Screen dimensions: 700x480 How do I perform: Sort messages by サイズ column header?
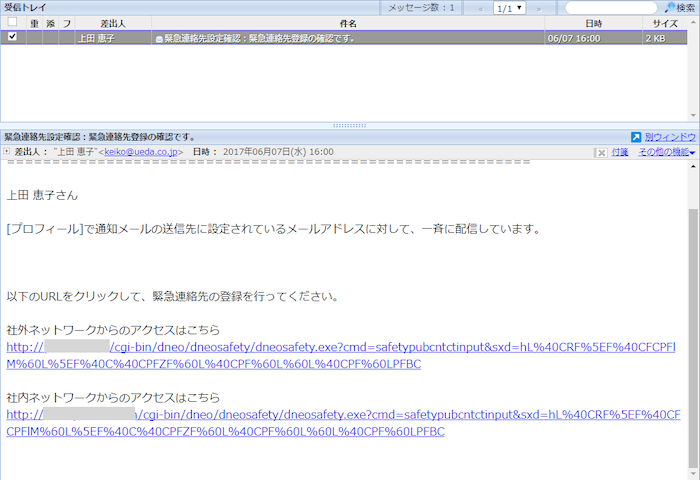665,22
